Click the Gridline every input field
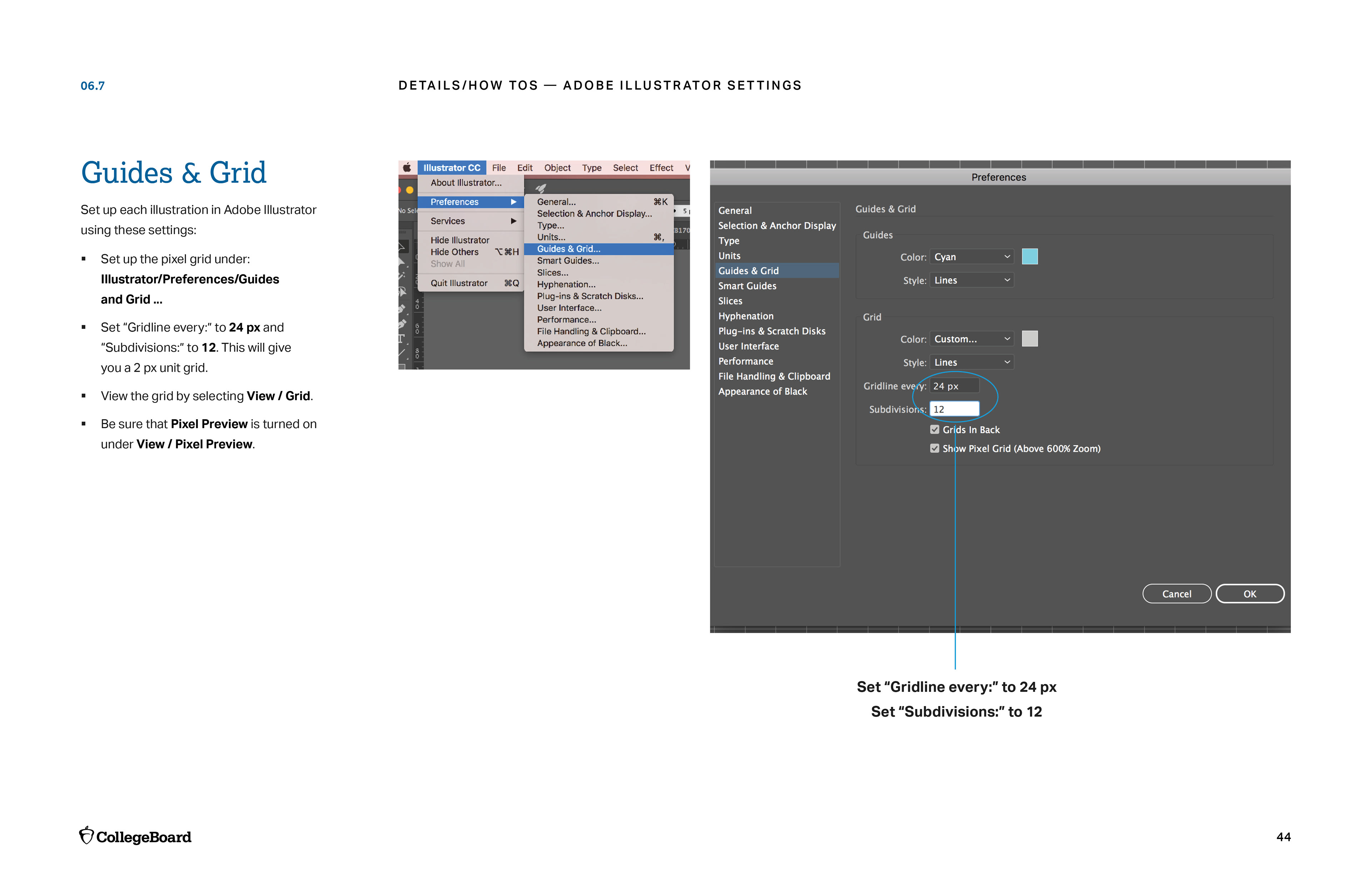Viewport: 1372px width, 888px height. pyautogui.click(x=954, y=386)
